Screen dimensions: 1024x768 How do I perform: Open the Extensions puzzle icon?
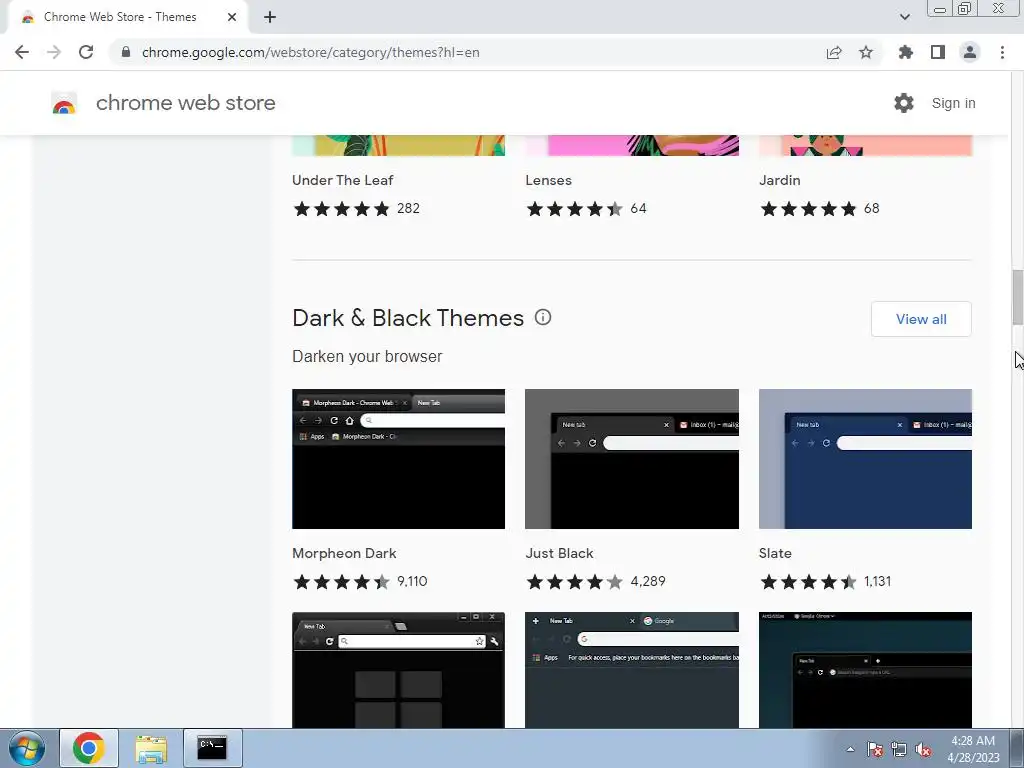pyautogui.click(x=905, y=52)
